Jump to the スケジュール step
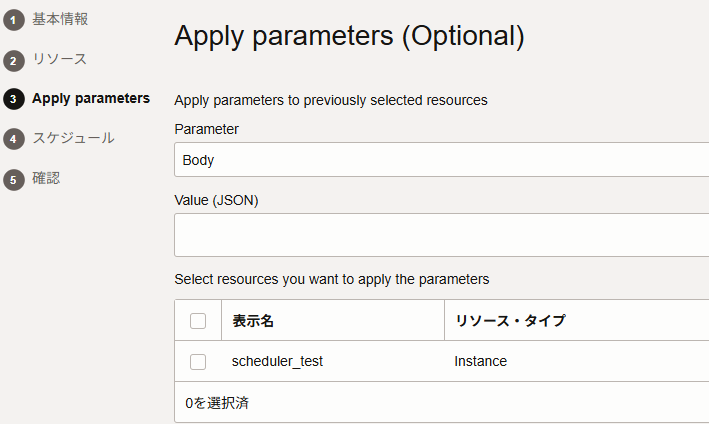 click(73, 138)
